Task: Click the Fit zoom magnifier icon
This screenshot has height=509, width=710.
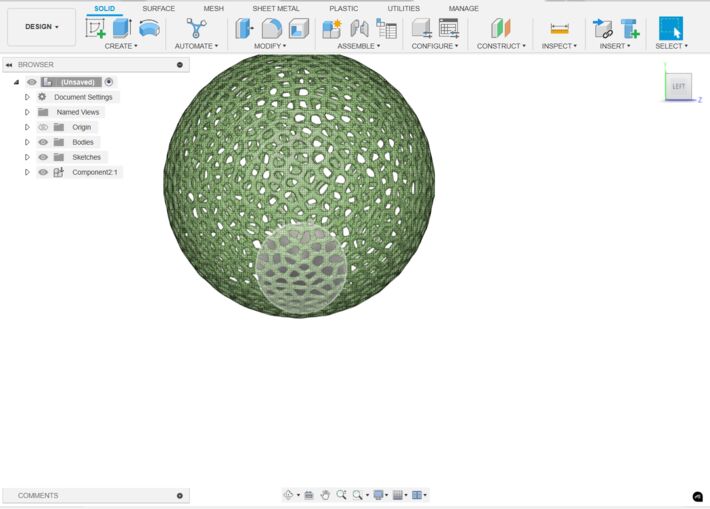Action: [x=357, y=495]
